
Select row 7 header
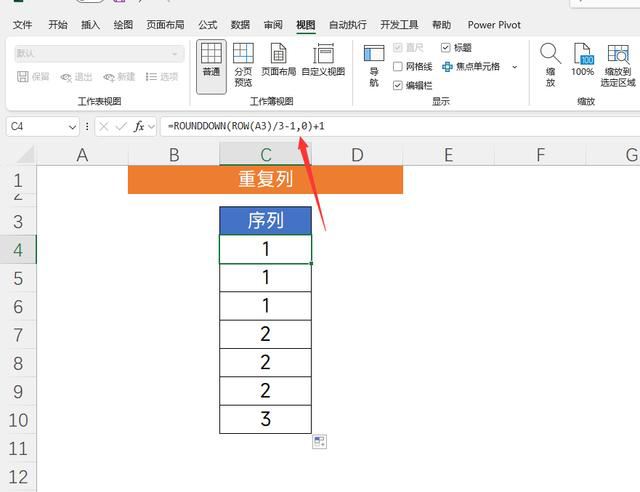point(18,335)
